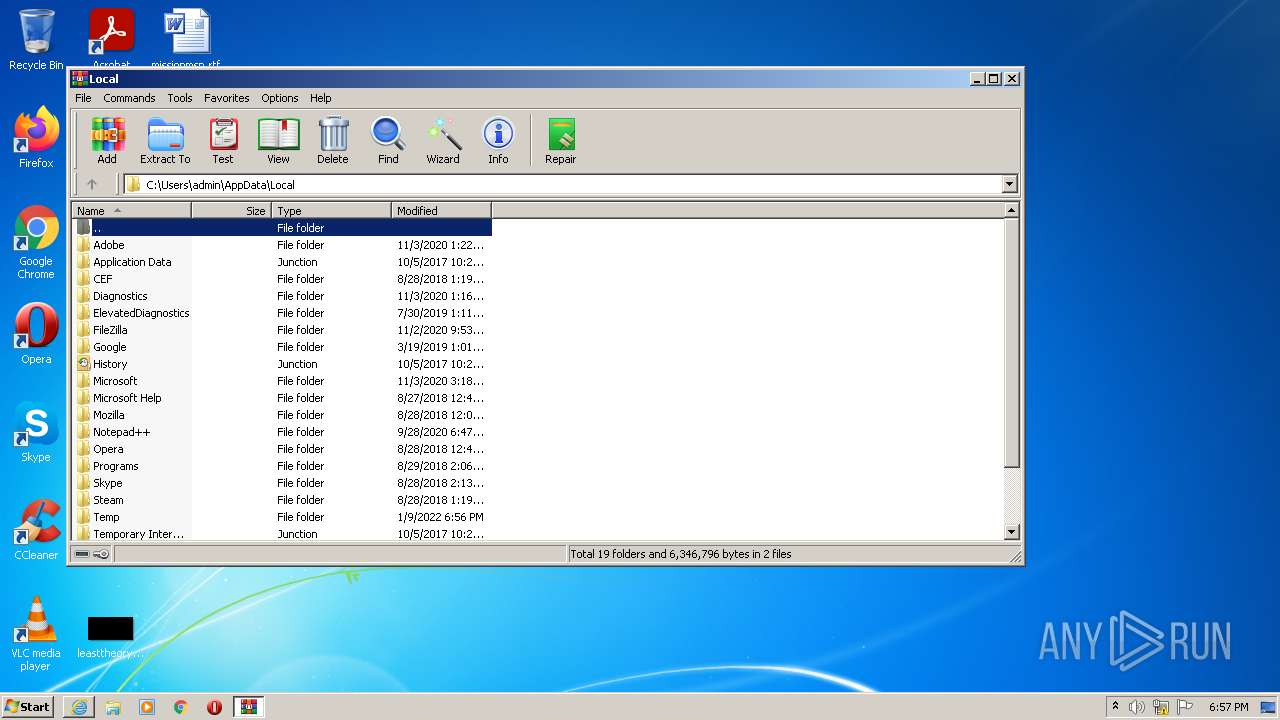
Task: Click the Info toolbar icon
Action: pyautogui.click(x=498, y=141)
